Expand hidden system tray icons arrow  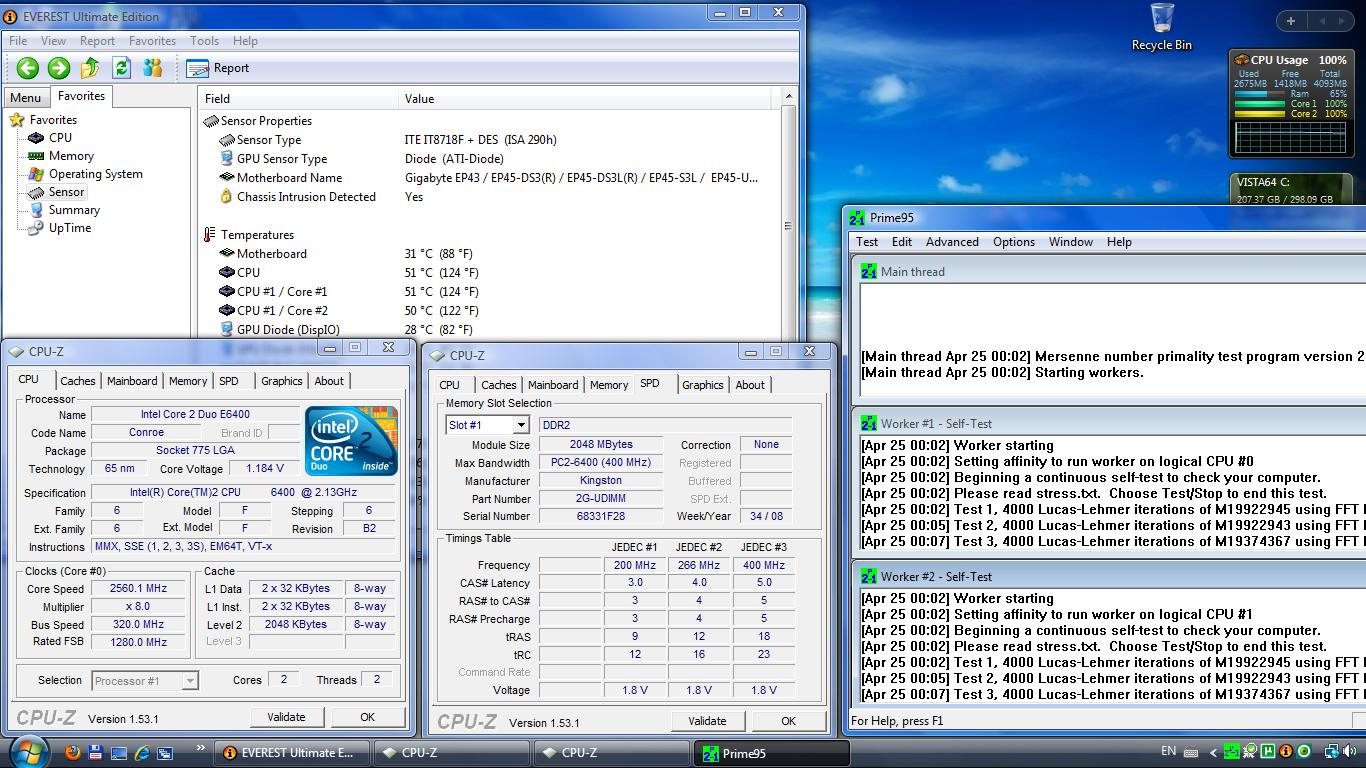pos(1214,752)
